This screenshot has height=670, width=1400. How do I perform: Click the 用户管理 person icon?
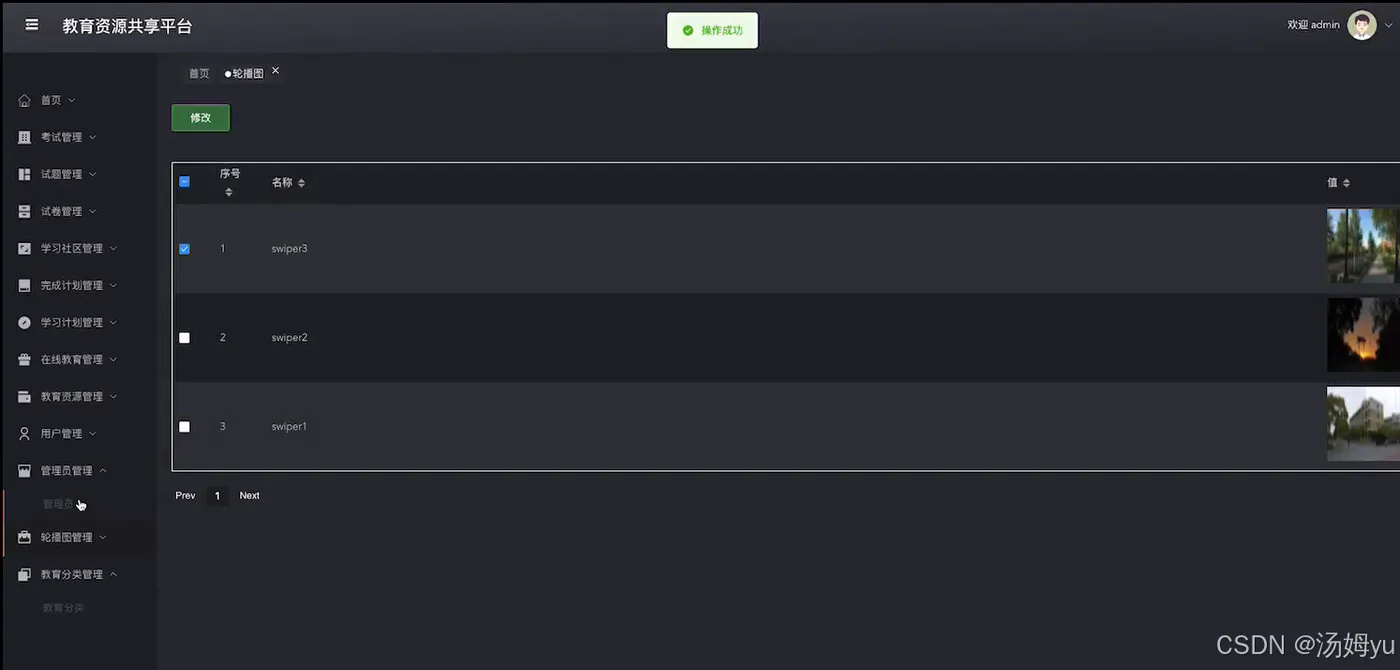coord(25,433)
